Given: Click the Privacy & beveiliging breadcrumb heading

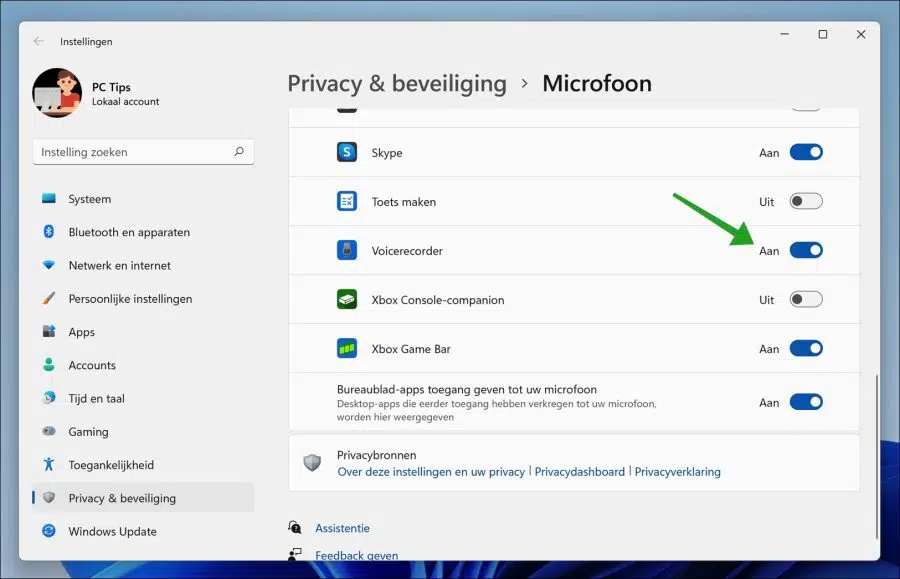Looking at the screenshot, I should click(397, 84).
